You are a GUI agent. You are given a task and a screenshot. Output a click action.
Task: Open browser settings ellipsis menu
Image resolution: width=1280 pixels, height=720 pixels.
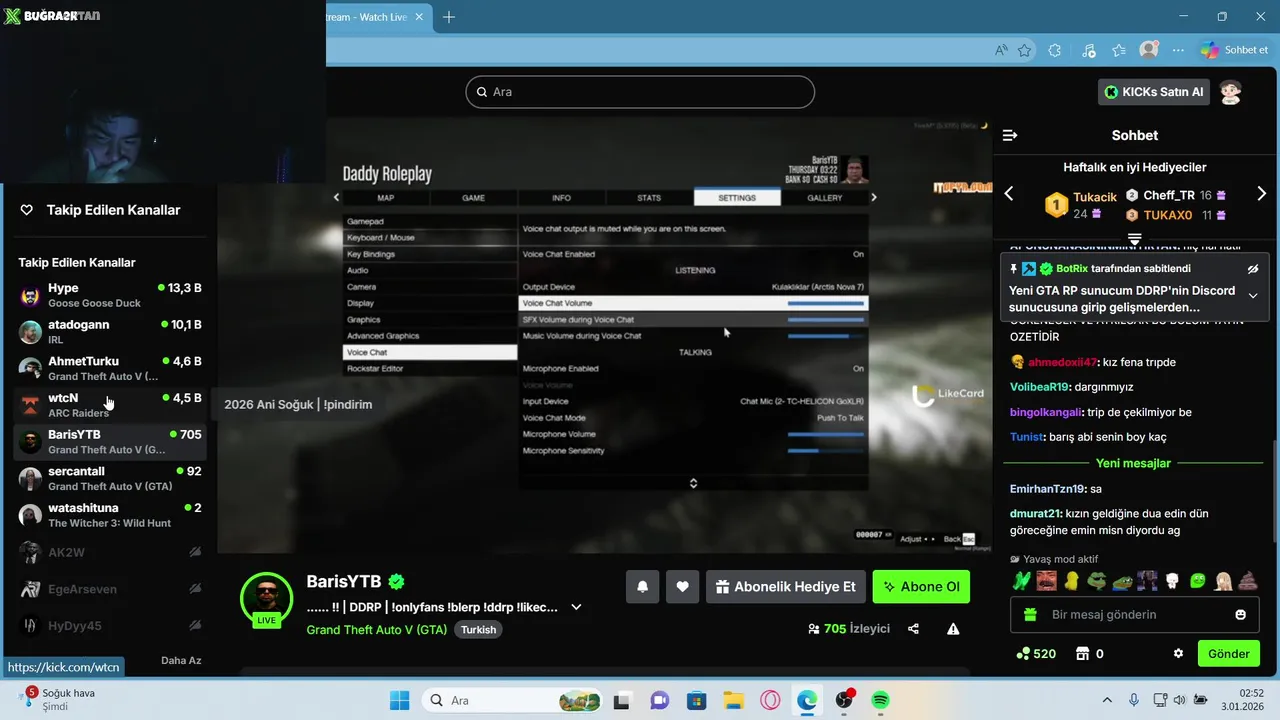[x=1180, y=50]
